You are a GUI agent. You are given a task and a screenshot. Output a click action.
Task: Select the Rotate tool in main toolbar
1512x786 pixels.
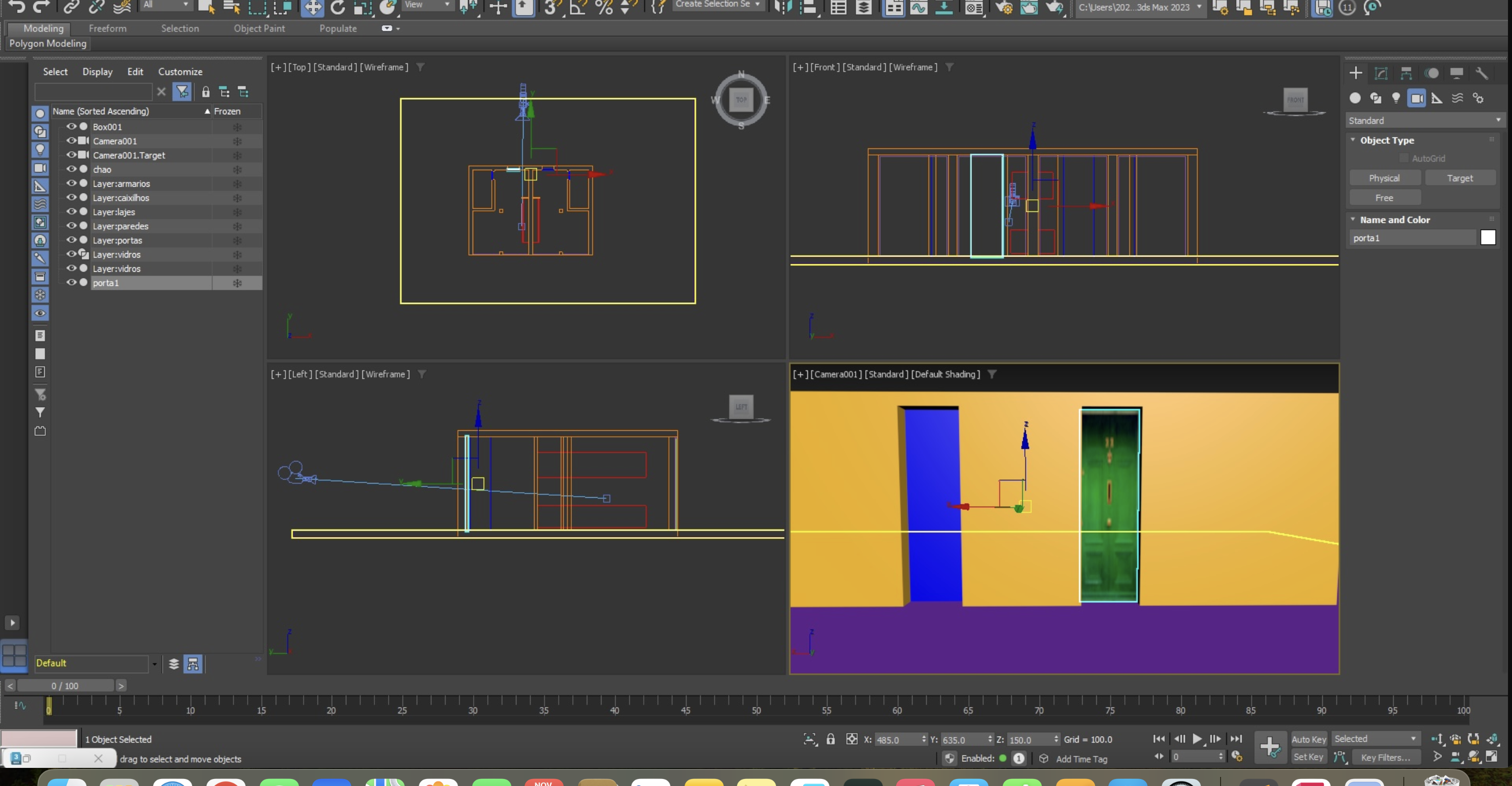pos(338,8)
